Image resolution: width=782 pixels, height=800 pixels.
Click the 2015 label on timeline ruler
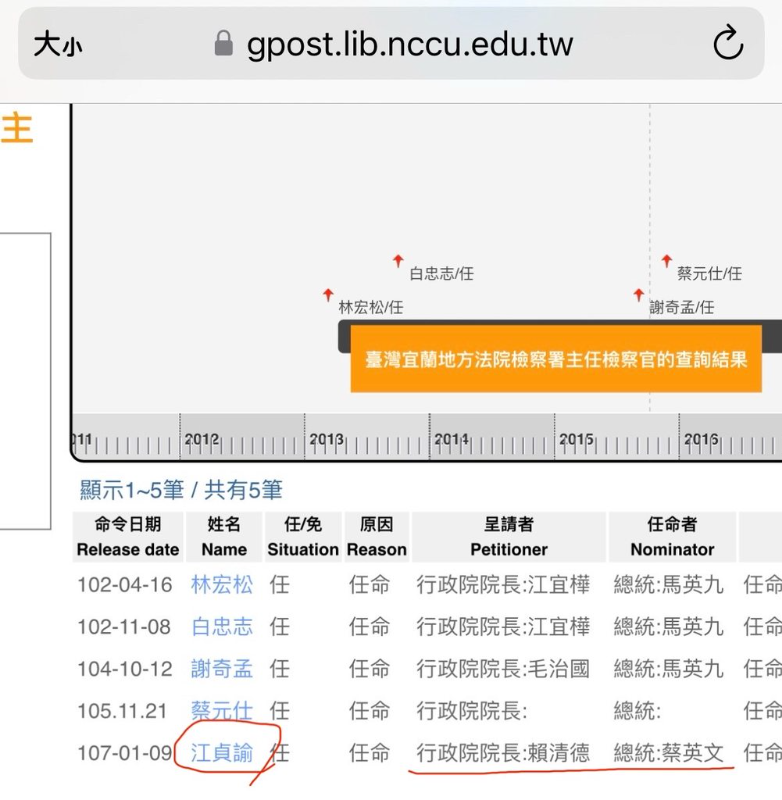(x=576, y=439)
